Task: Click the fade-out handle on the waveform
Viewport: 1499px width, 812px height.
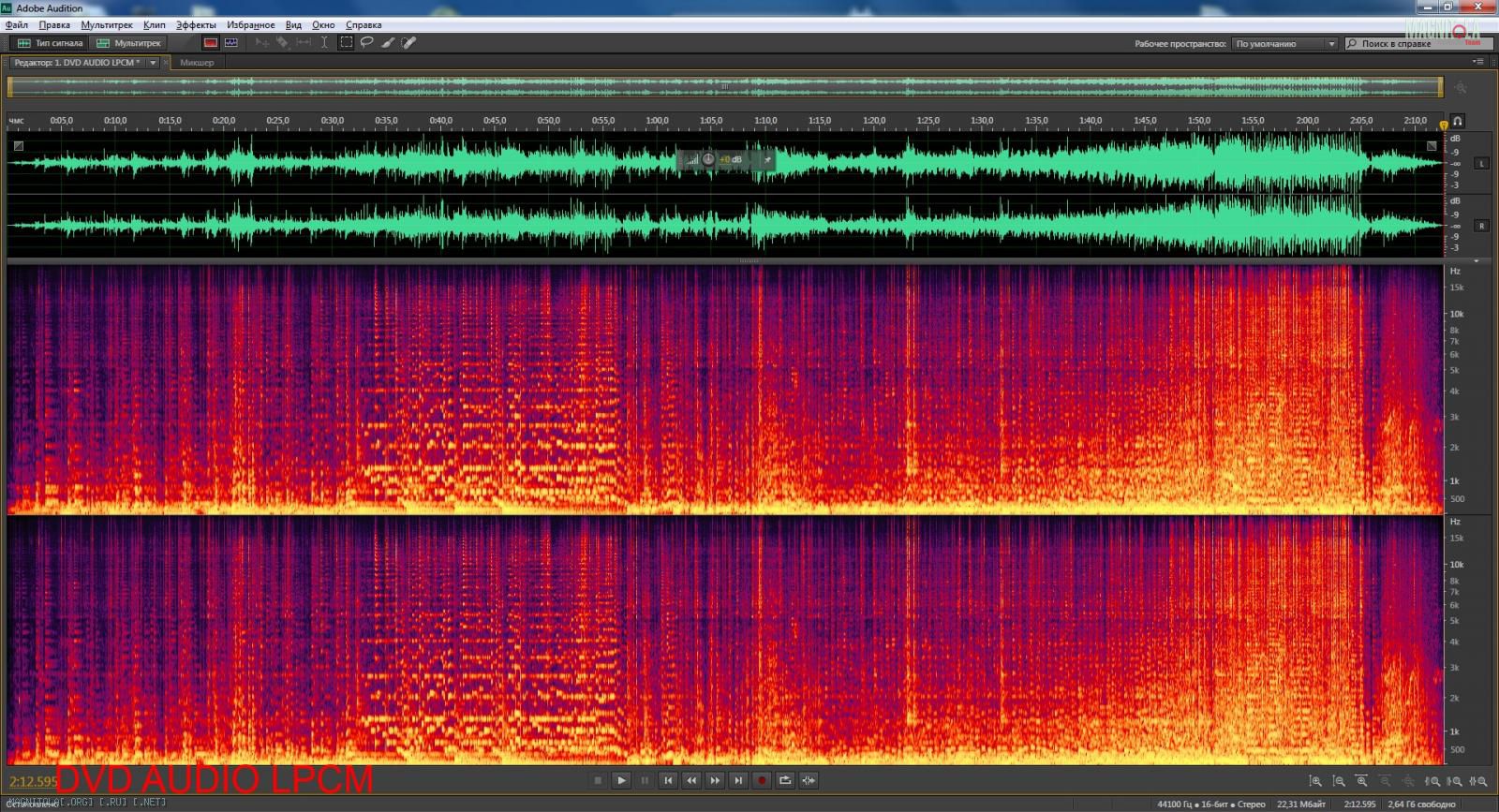Action: 1432,145
